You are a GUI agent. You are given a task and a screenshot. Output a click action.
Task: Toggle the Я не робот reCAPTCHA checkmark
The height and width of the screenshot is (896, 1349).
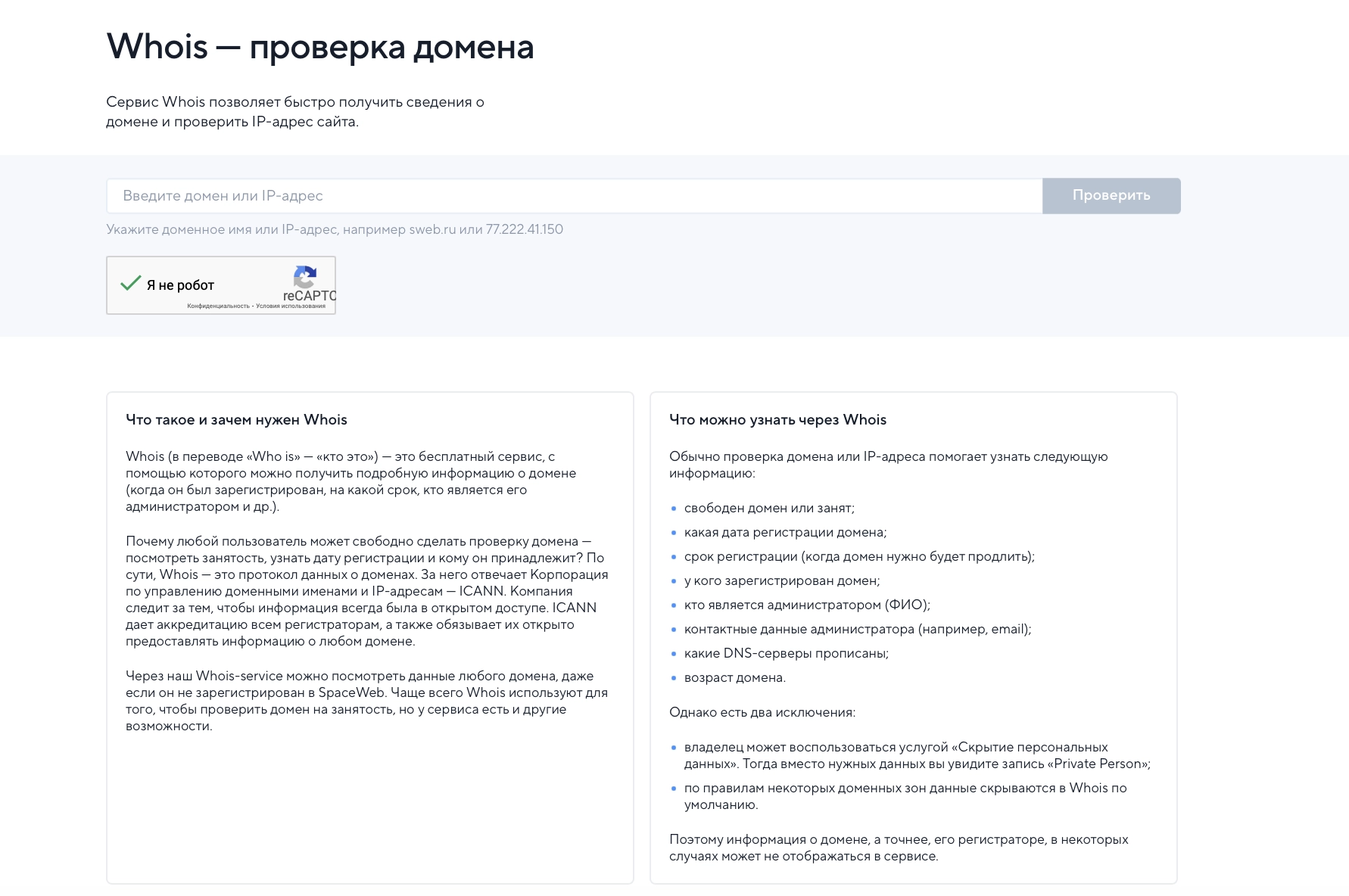131,284
